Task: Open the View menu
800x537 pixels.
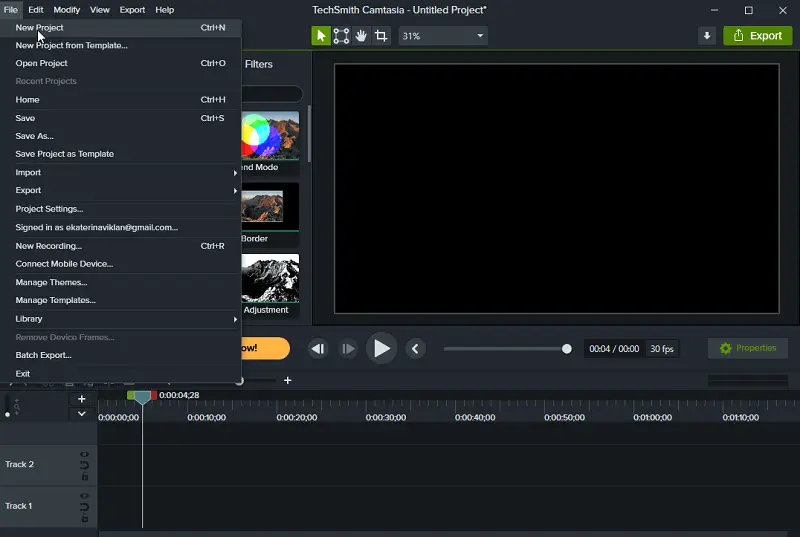Action: click(99, 10)
